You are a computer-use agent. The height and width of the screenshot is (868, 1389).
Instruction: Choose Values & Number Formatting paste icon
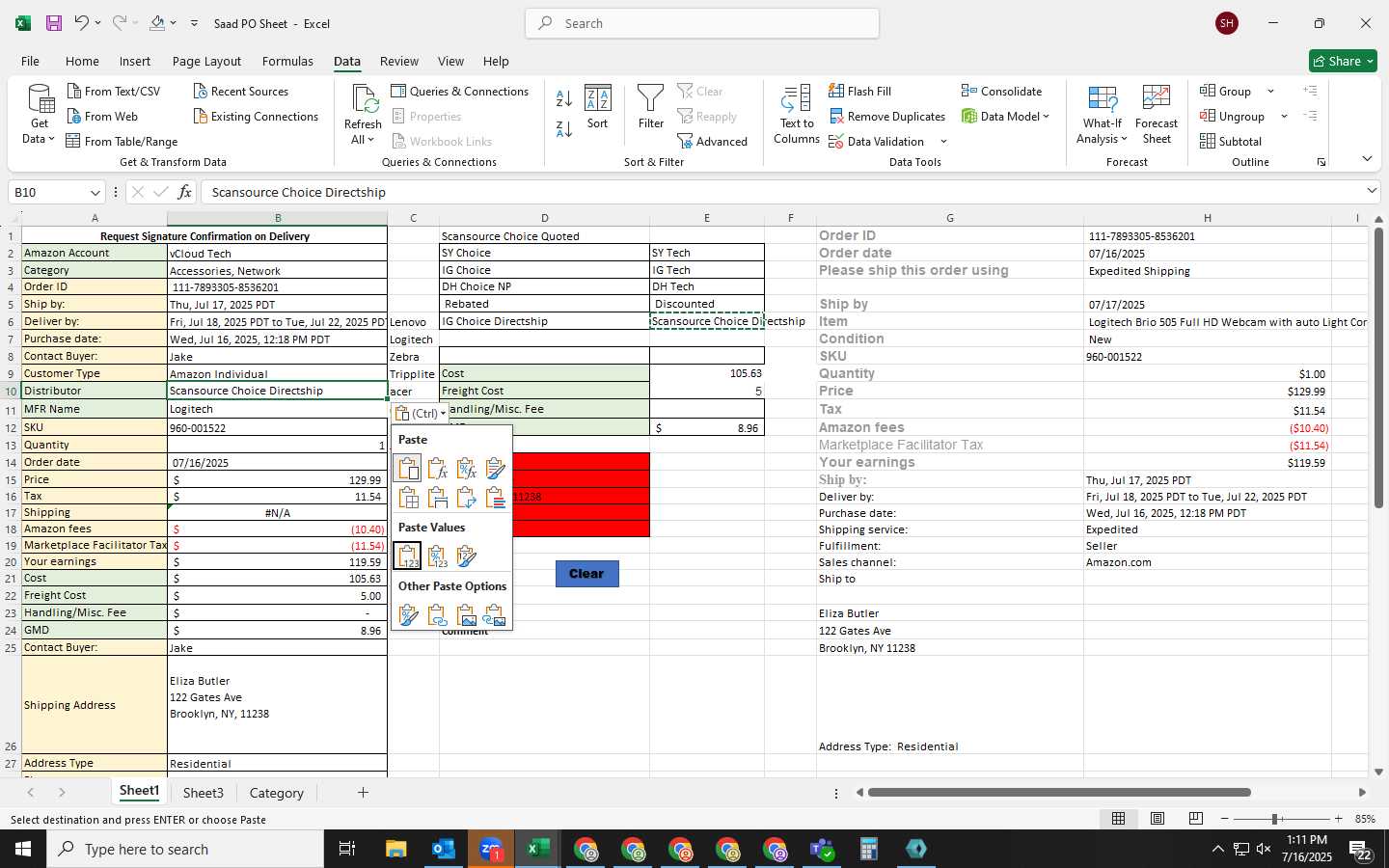point(437,556)
